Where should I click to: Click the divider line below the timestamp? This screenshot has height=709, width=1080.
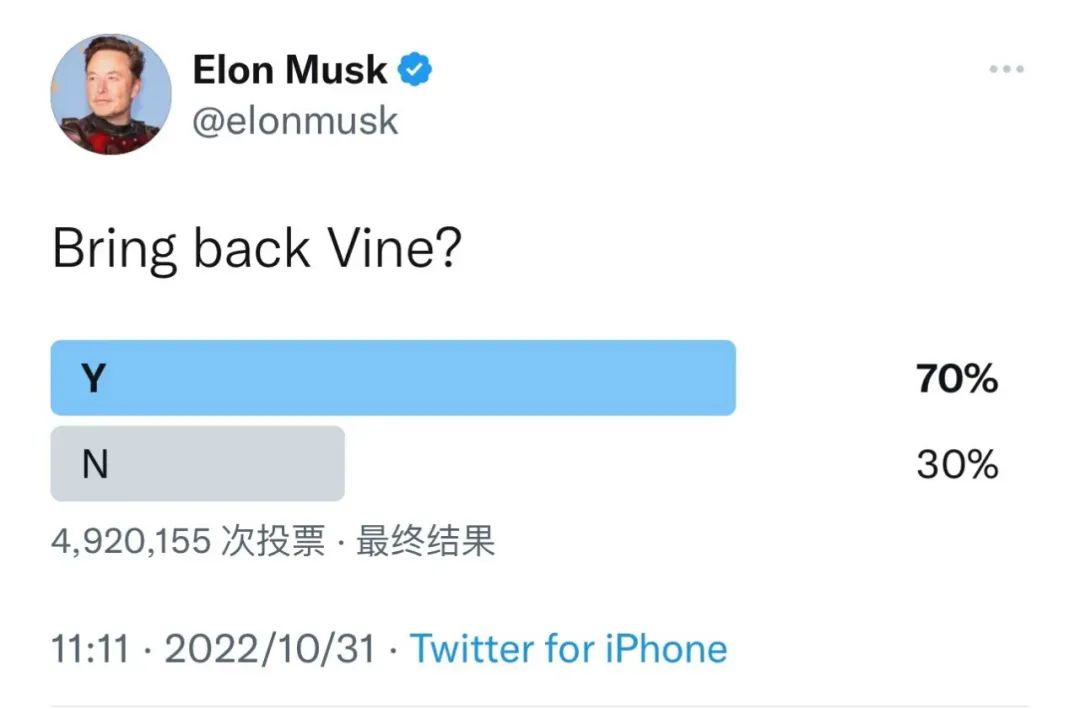pyautogui.click(x=540, y=706)
